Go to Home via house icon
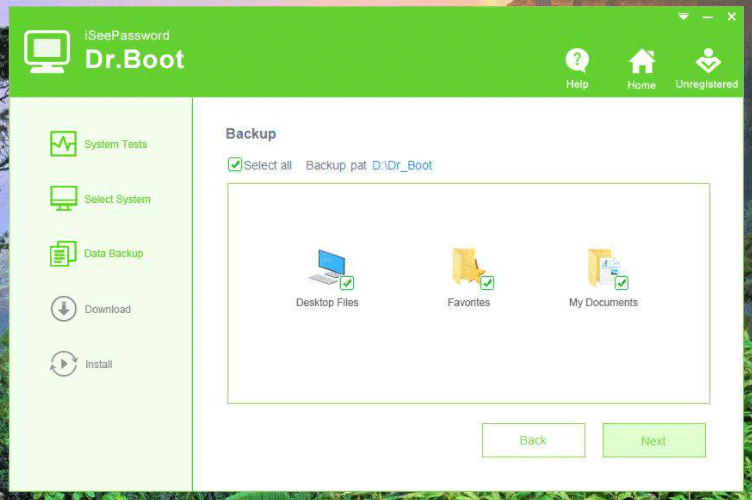 coord(641,61)
